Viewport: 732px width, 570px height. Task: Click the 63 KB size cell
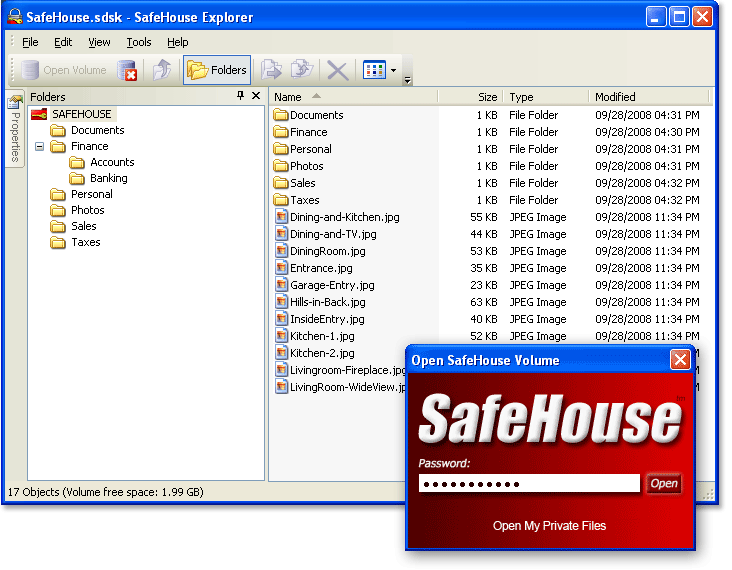484,302
